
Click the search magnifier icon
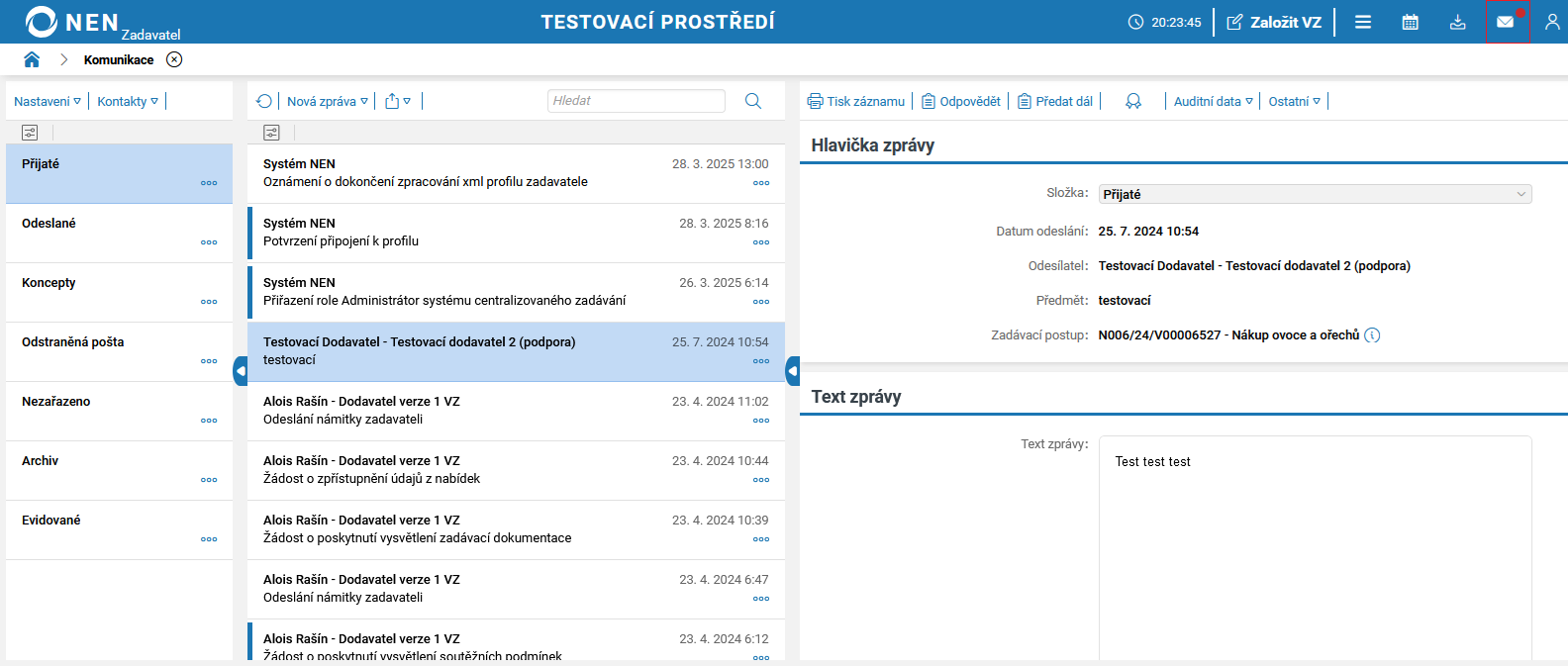tap(753, 101)
